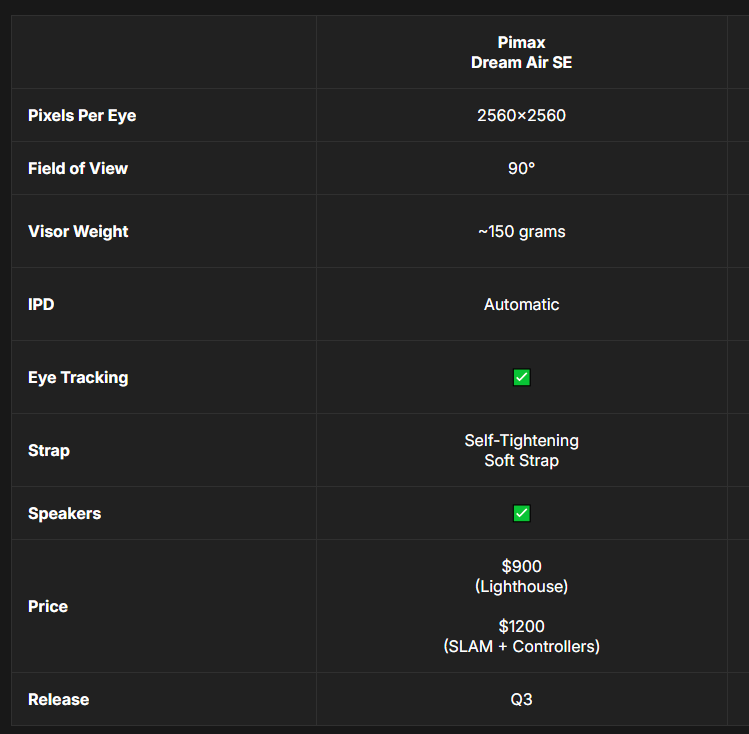Click the 90° field of view value
This screenshot has height=734, width=749.
(521, 169)
